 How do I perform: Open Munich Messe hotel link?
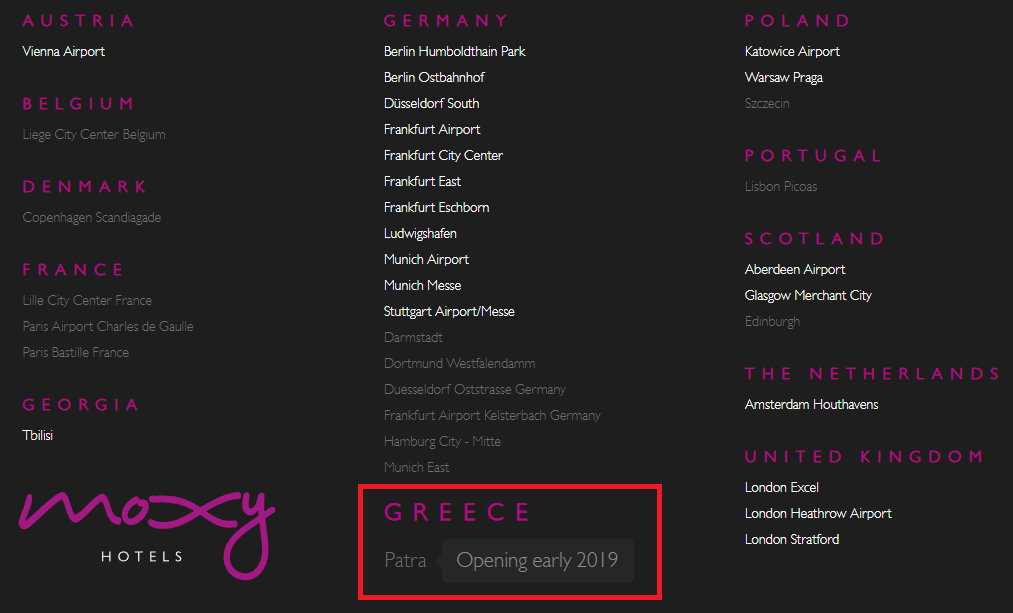click(x=422, y=285)
